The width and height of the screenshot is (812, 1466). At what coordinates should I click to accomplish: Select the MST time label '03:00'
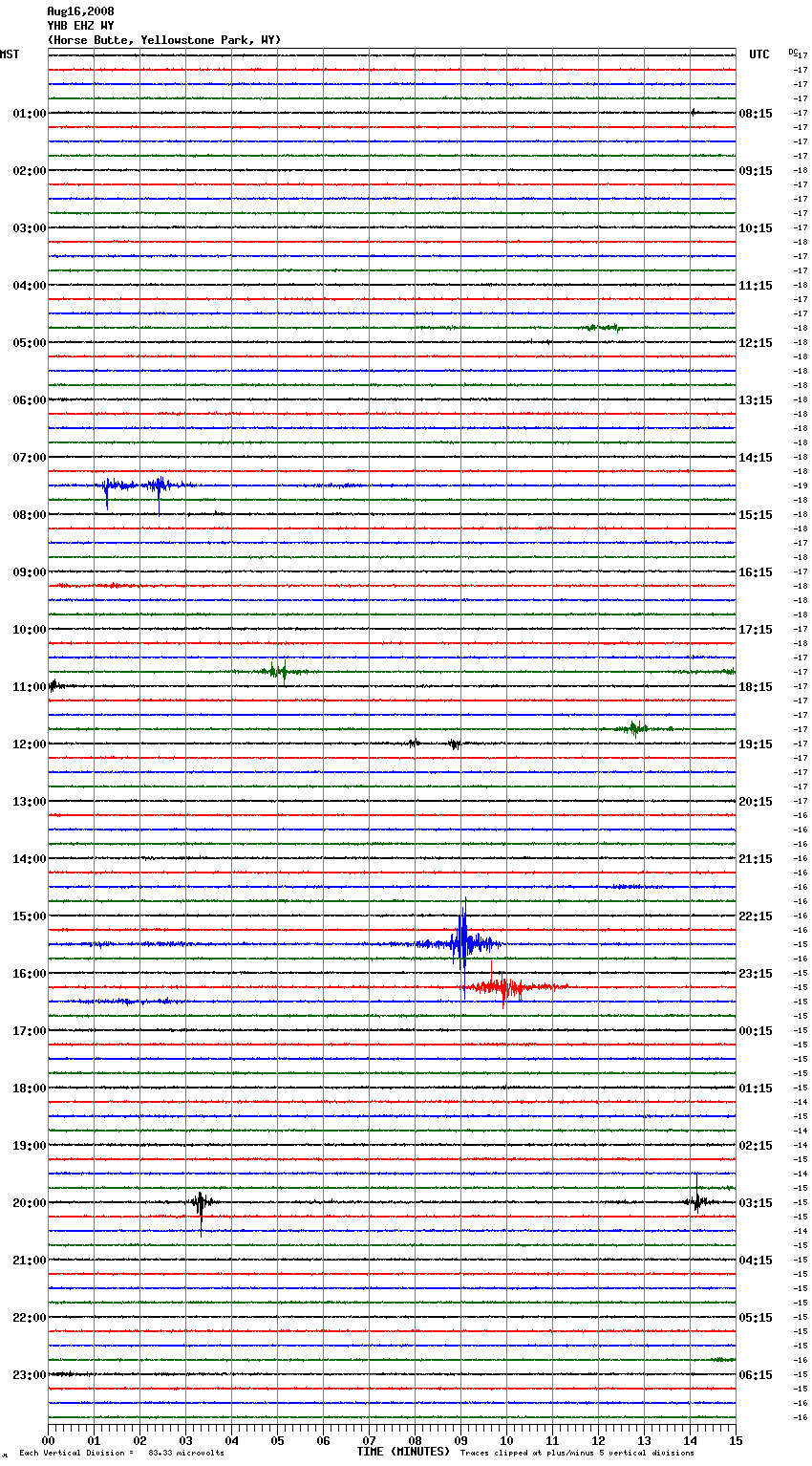[x=30, y=228]
